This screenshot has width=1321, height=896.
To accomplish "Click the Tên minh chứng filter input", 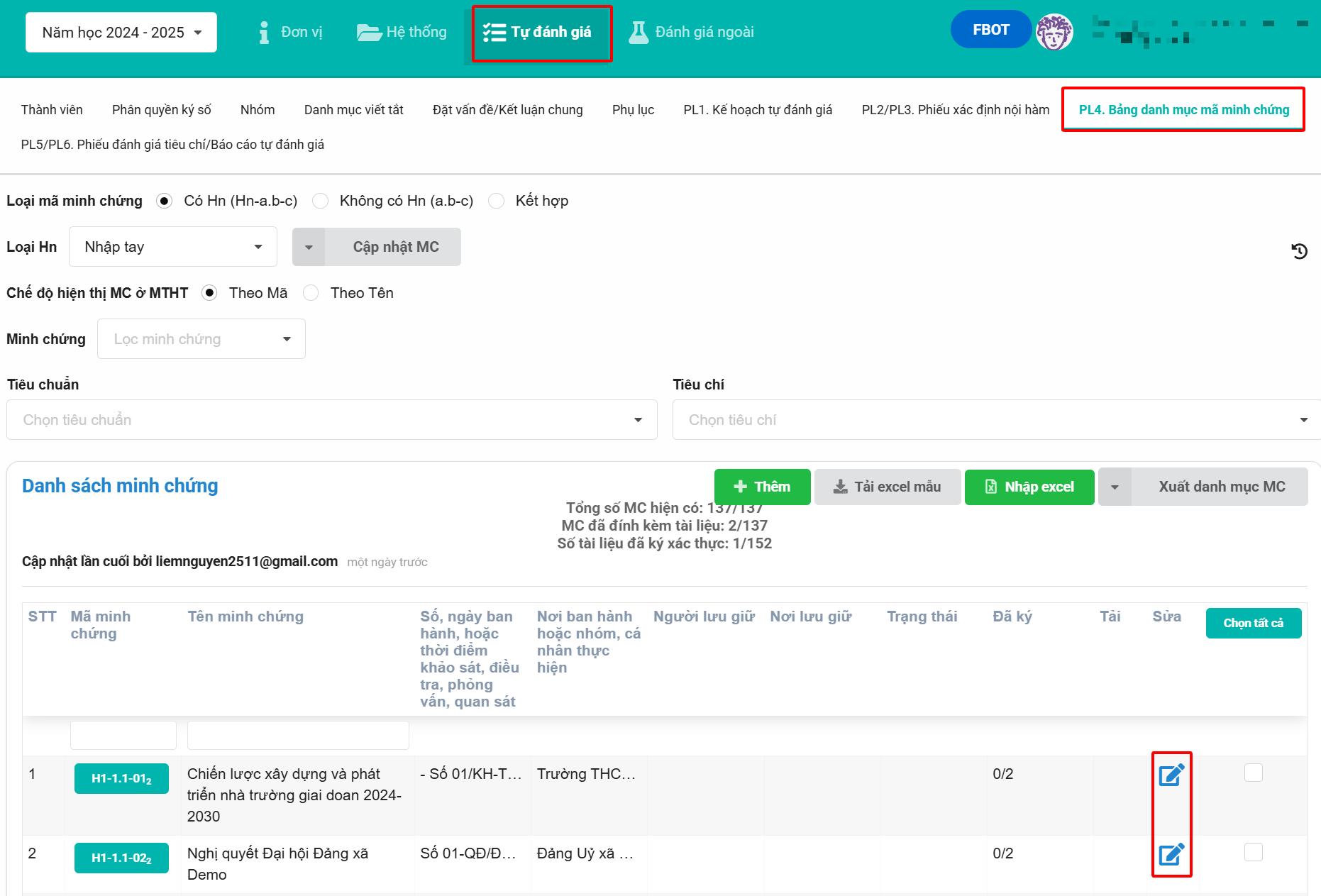I will tap(298, 735).
